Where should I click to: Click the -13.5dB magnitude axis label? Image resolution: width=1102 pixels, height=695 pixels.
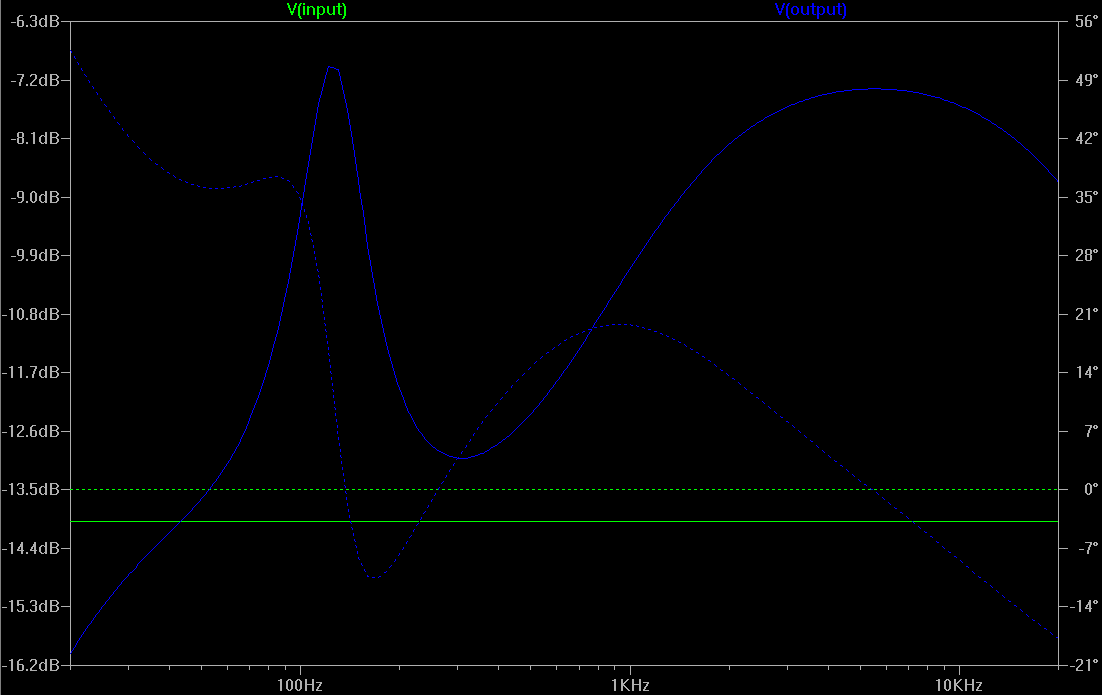pyautogui.click(x=31, y=490)
